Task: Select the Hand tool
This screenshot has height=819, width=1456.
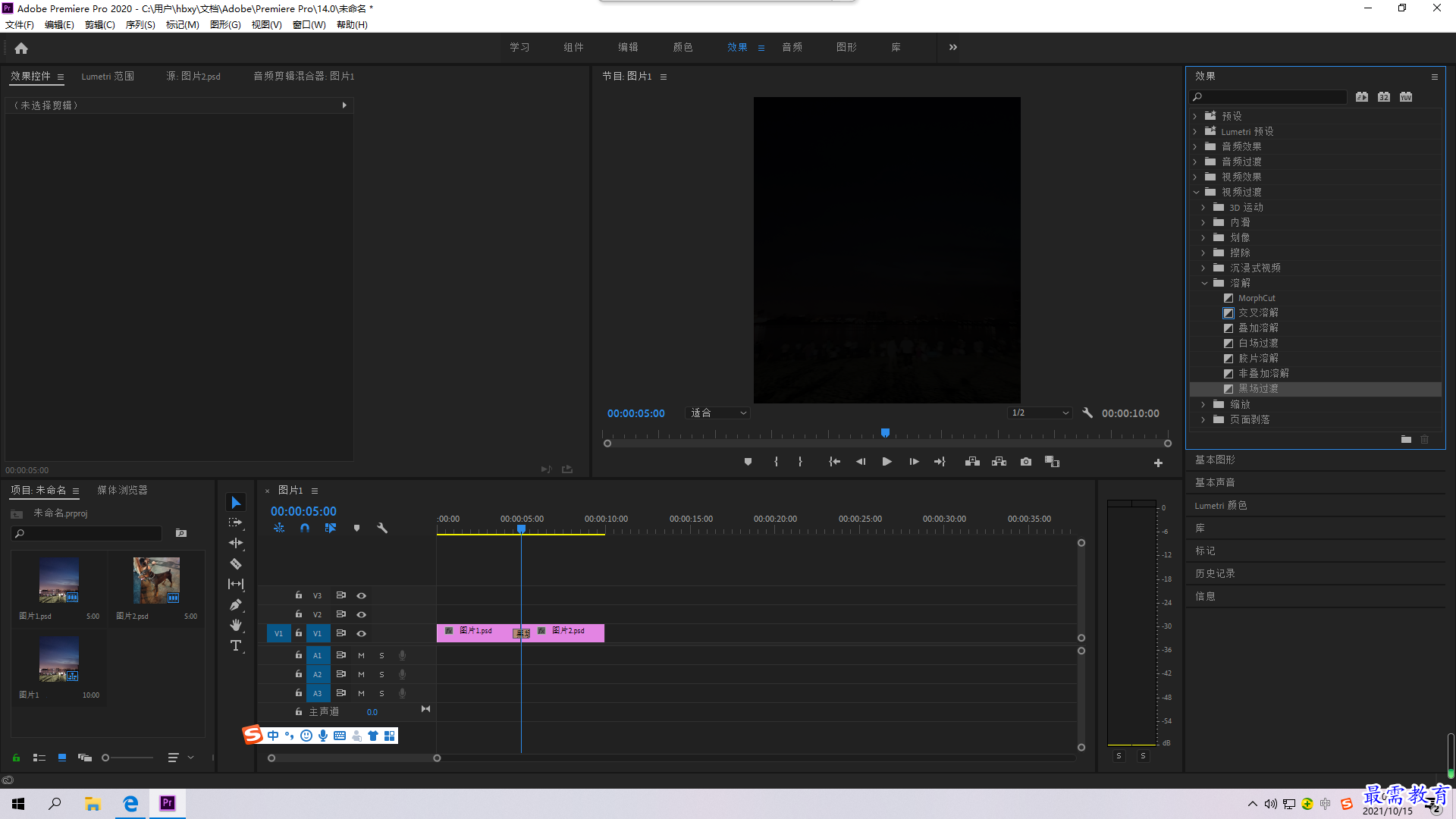Action: click(x=236, y=625)
